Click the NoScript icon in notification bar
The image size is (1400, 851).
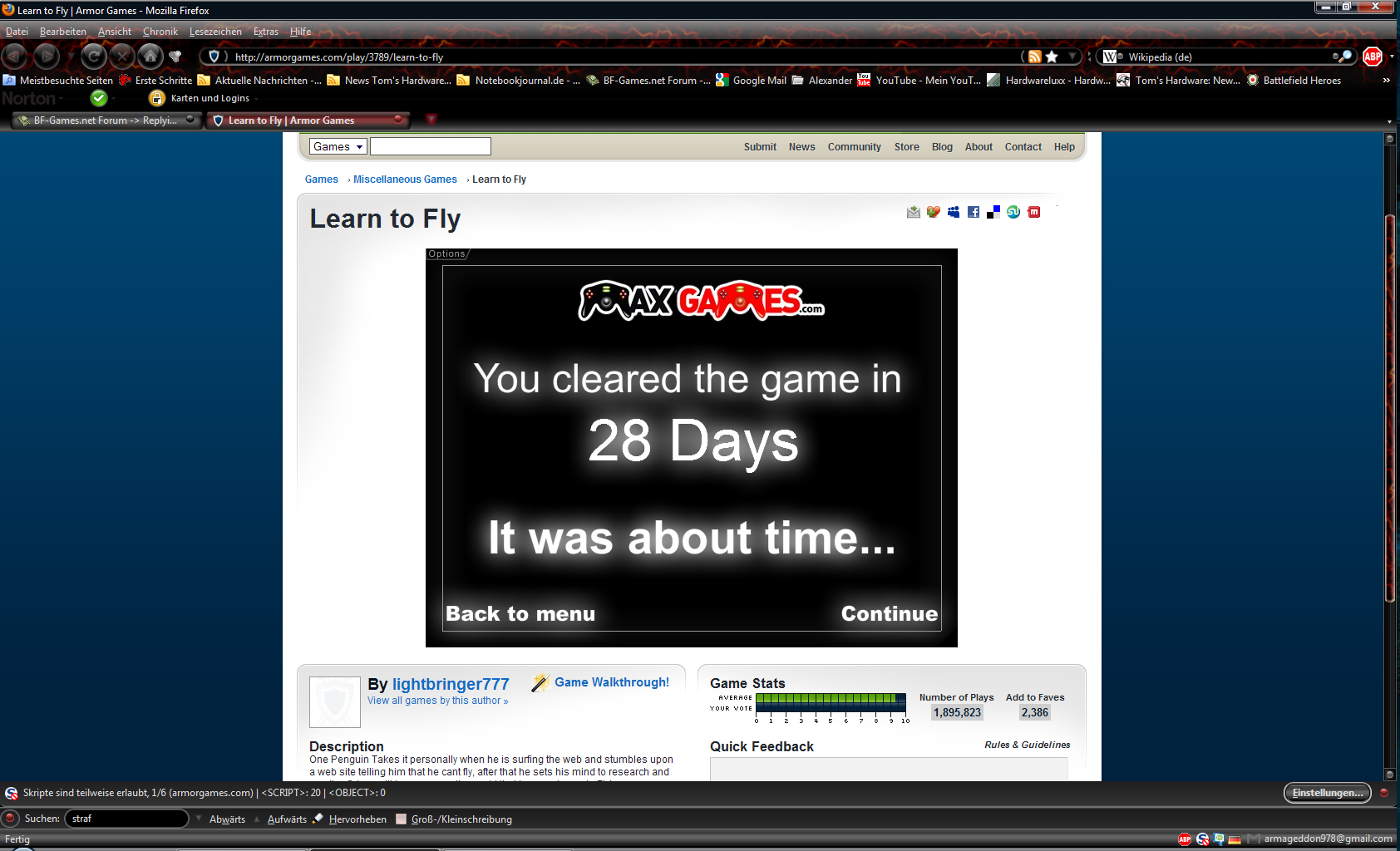pos(12,793)
